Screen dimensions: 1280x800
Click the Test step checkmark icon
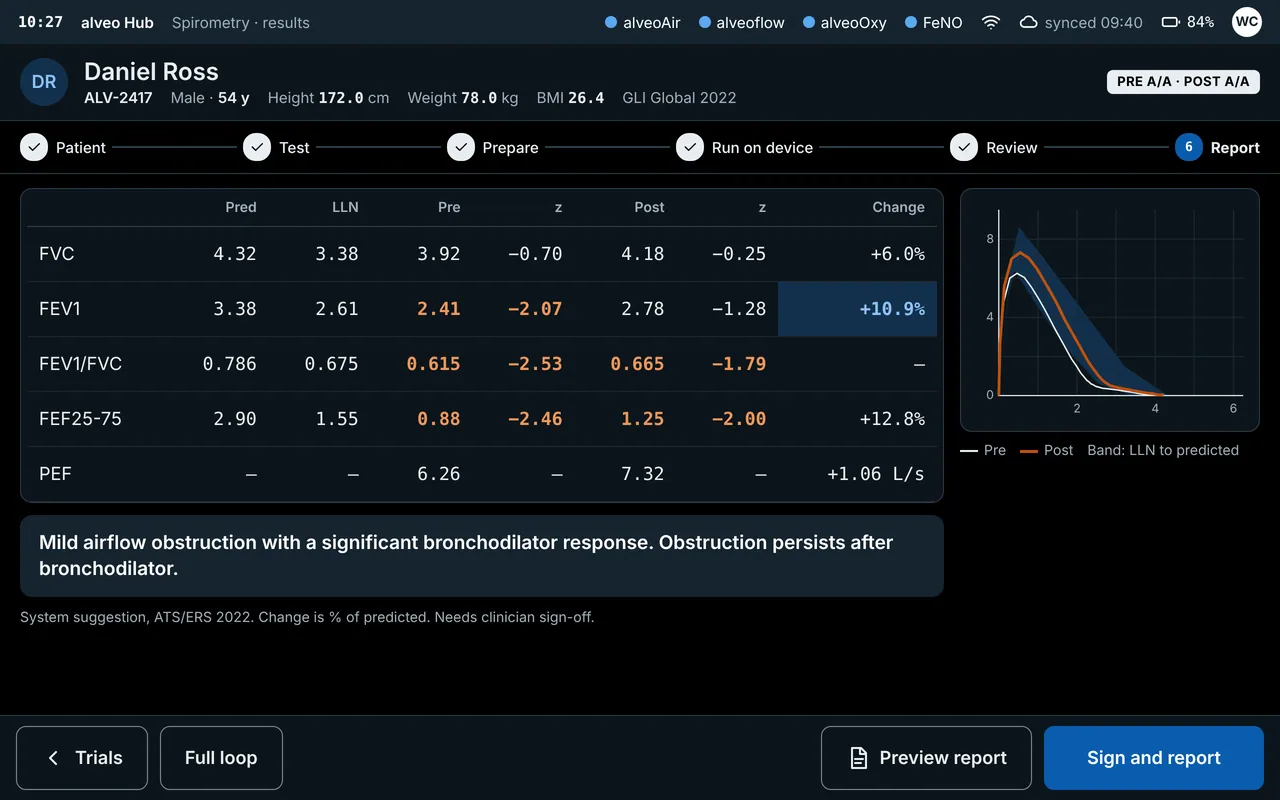[257, 147]
